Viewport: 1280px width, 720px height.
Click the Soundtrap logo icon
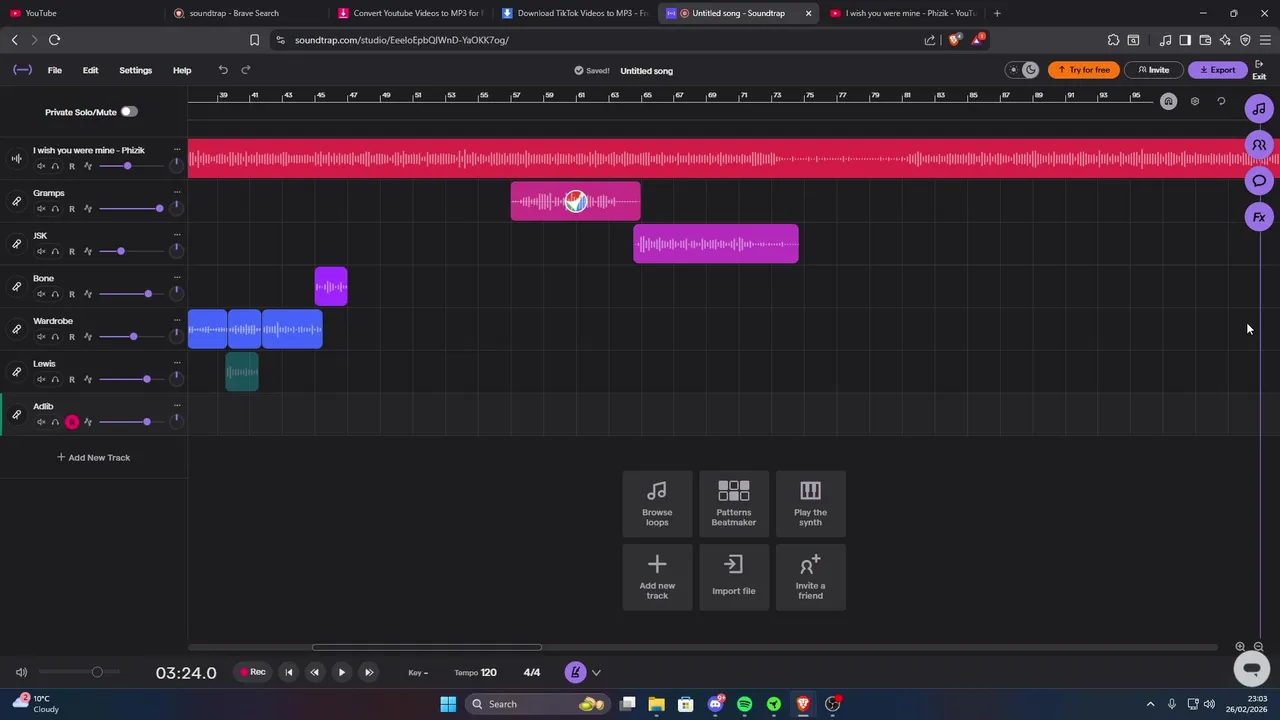coord(22,70)
